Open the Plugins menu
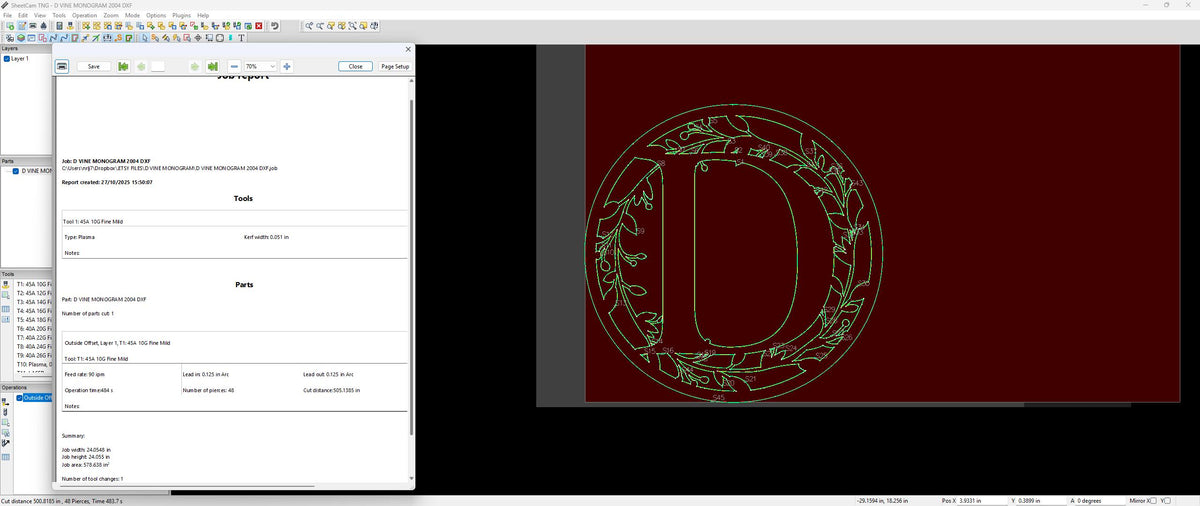Image resolution: width=1200 pixels, height=506 pixels. (182, 16)
